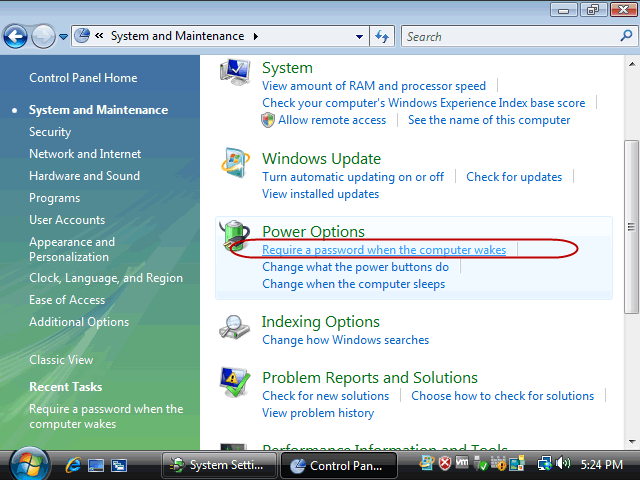
Task: Click Switch between windows quick launch icon
Action: click(119, 465)
